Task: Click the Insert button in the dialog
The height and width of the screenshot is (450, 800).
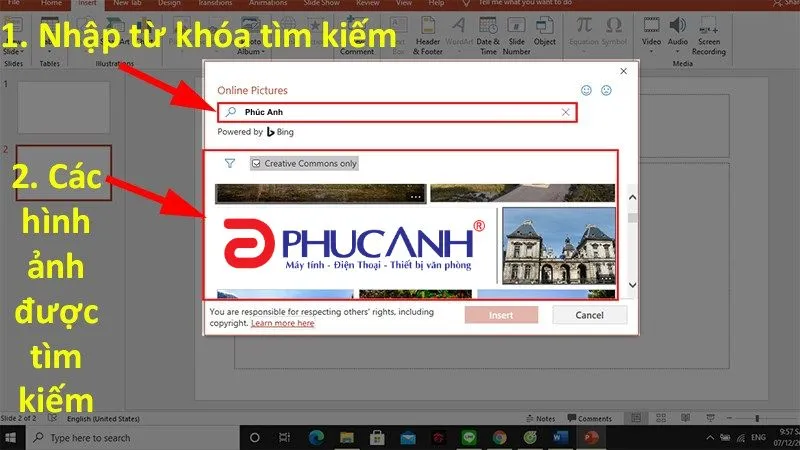Action: pyautogui.click(x=501, y=315)
